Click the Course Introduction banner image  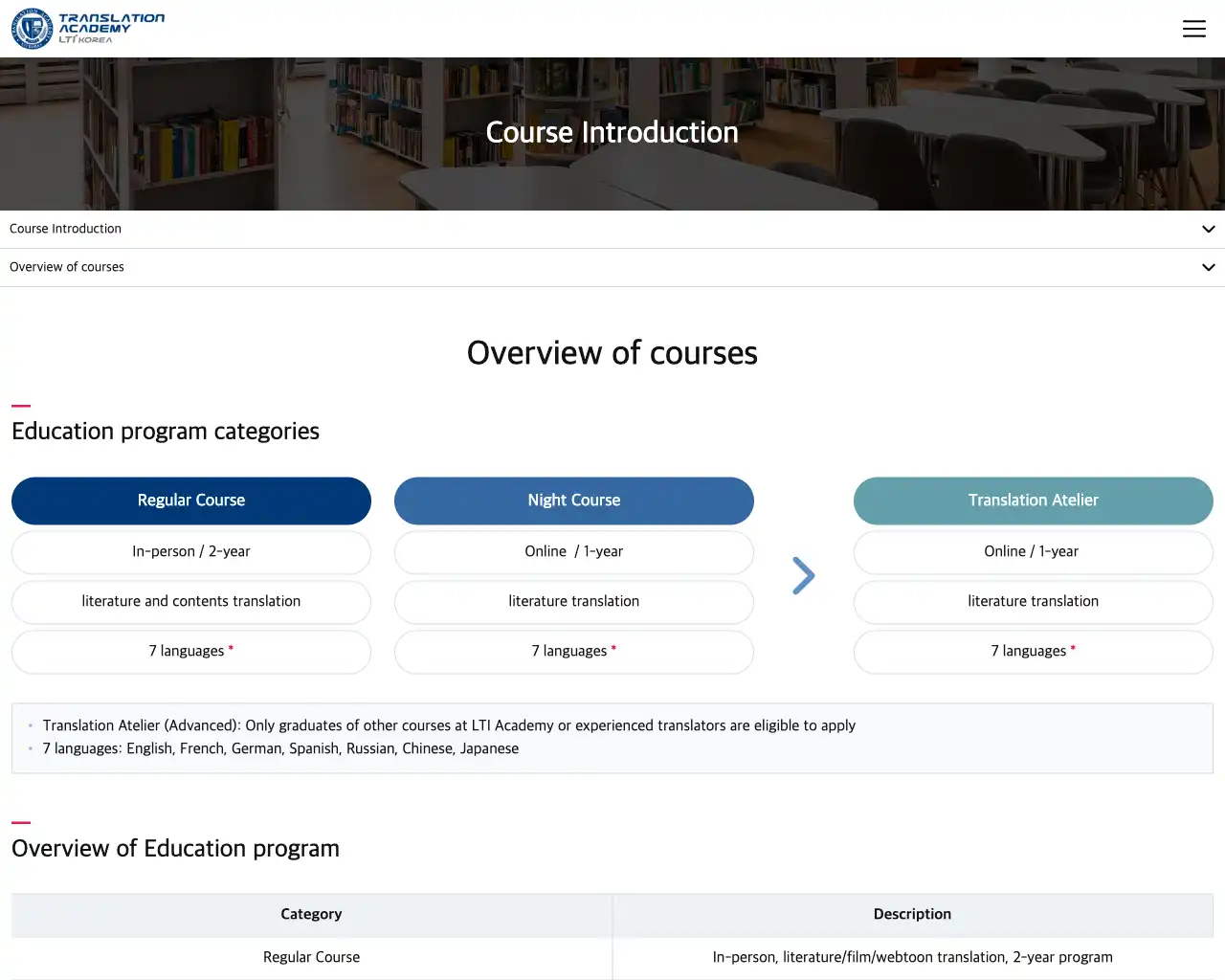pos(612,133)
